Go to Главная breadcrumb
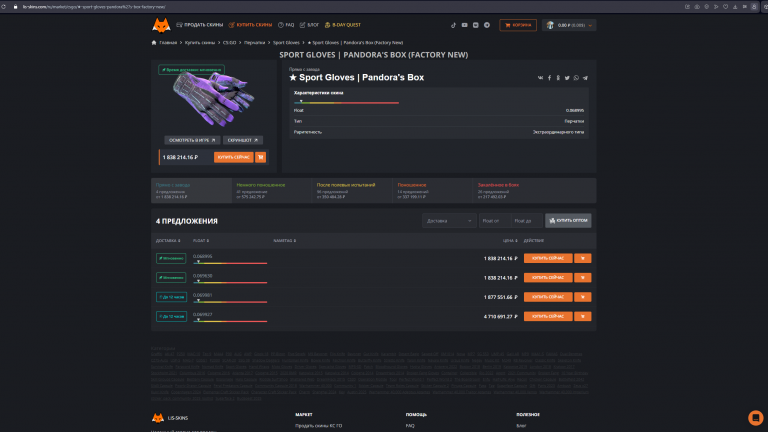Screen dimensions: 768x432 (x=168, y=43)
